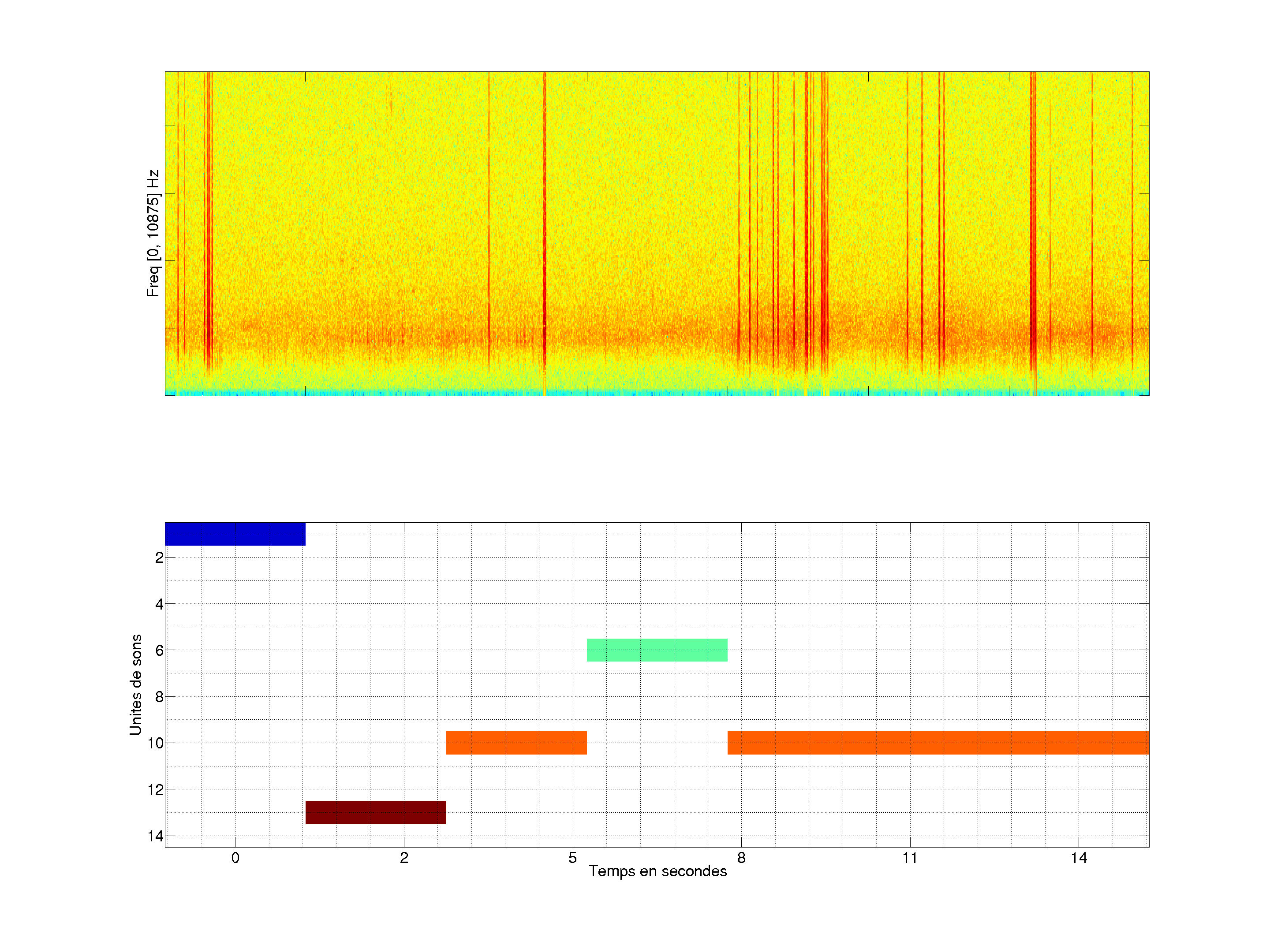Click y-axis tick label 12
The width and height of the screenshot is (1270, 952).
click(x=155, y=790)
